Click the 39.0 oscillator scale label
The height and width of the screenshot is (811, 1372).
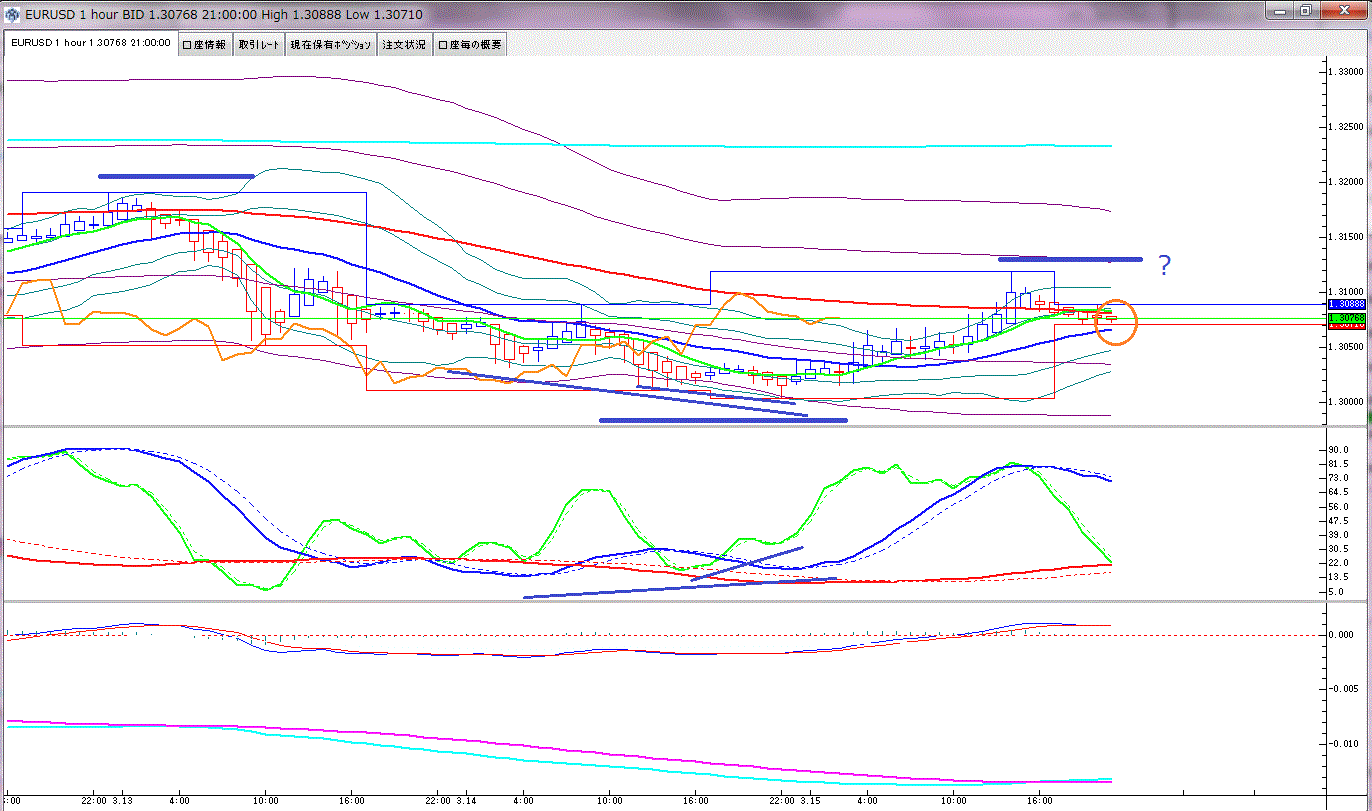tap(1340, 535)
